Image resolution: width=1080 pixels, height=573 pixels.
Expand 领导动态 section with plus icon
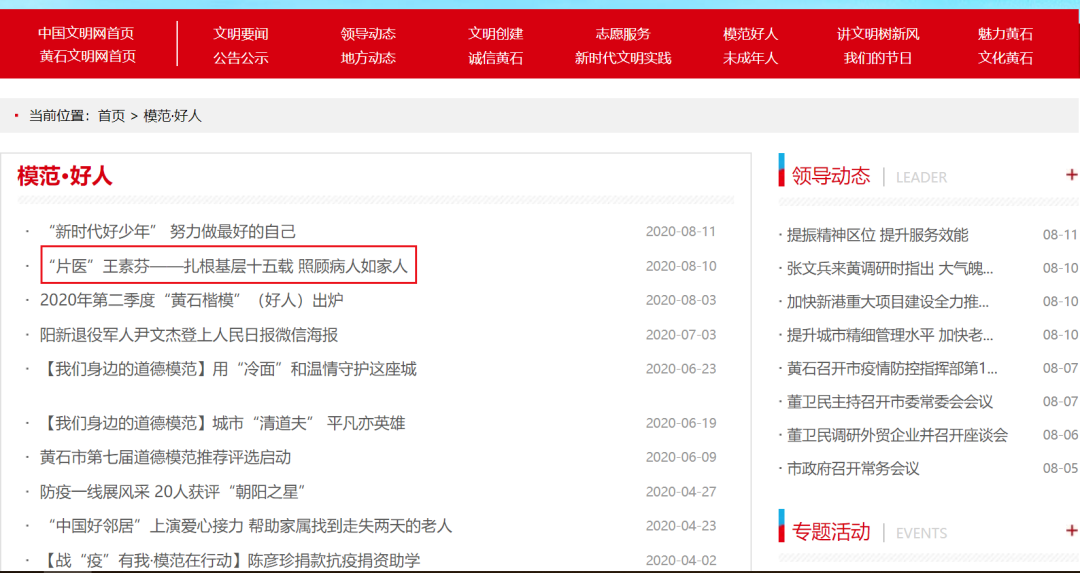(1071, 176)
